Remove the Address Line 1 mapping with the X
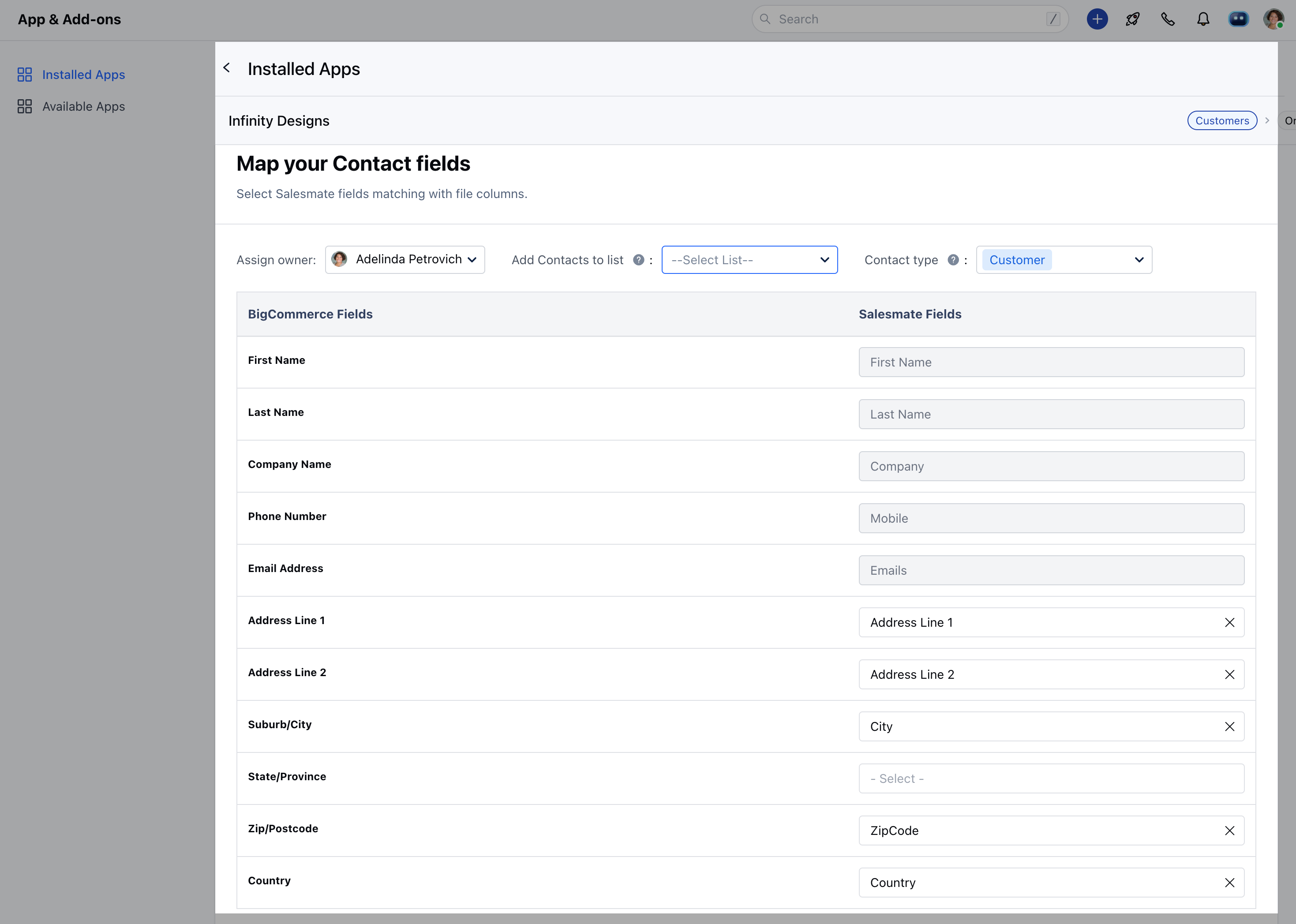Image resolution: width=1296 pixels, height=924 pixels. coord(1230,622)
